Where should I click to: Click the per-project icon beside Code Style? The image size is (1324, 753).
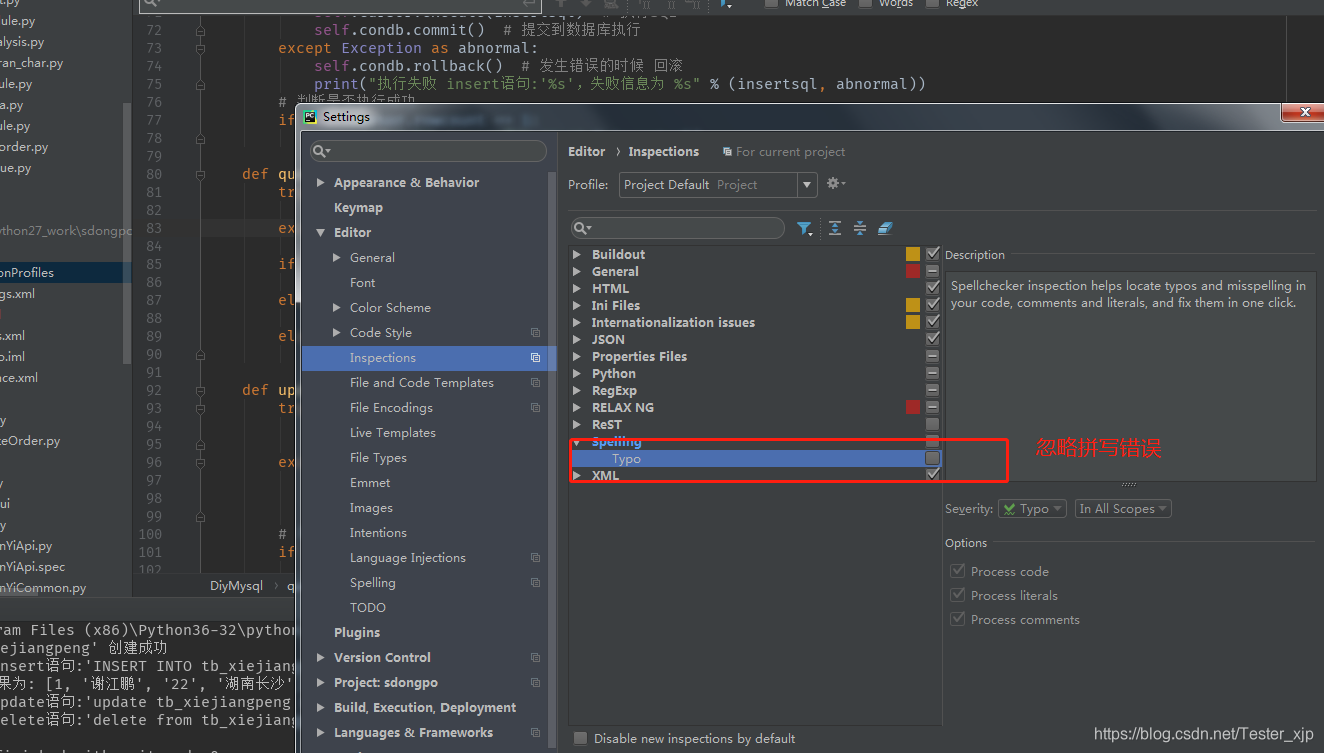535,333
